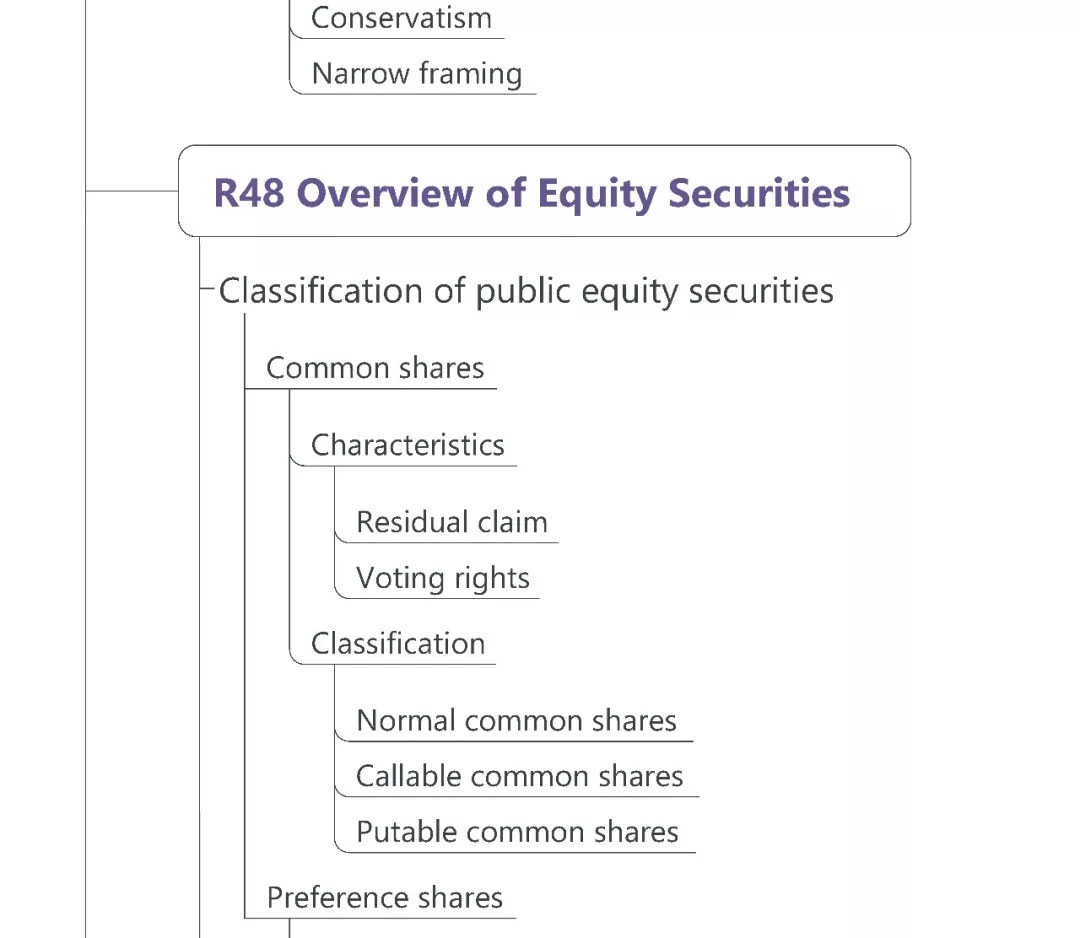The width and height of the screenshot is (1080, 938).
Task: Select the Voting rights node
Action: [442, 578]
